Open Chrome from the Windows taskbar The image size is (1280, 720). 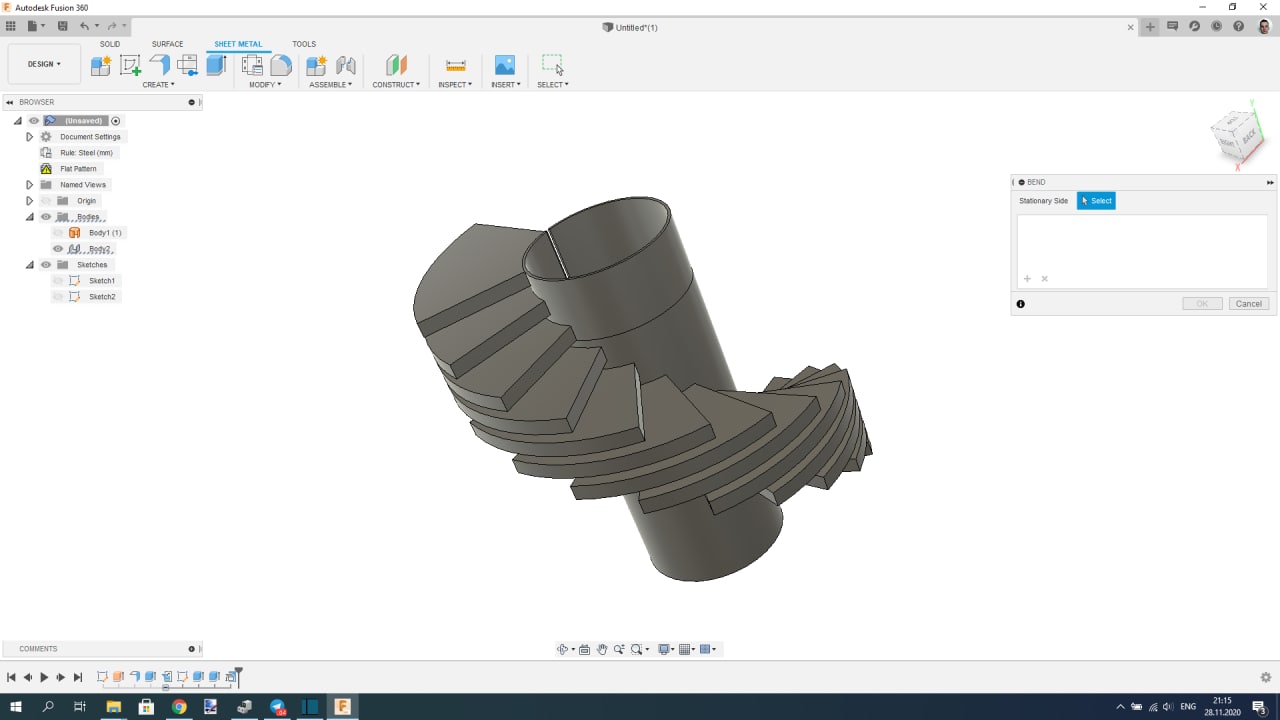[179, 706]
